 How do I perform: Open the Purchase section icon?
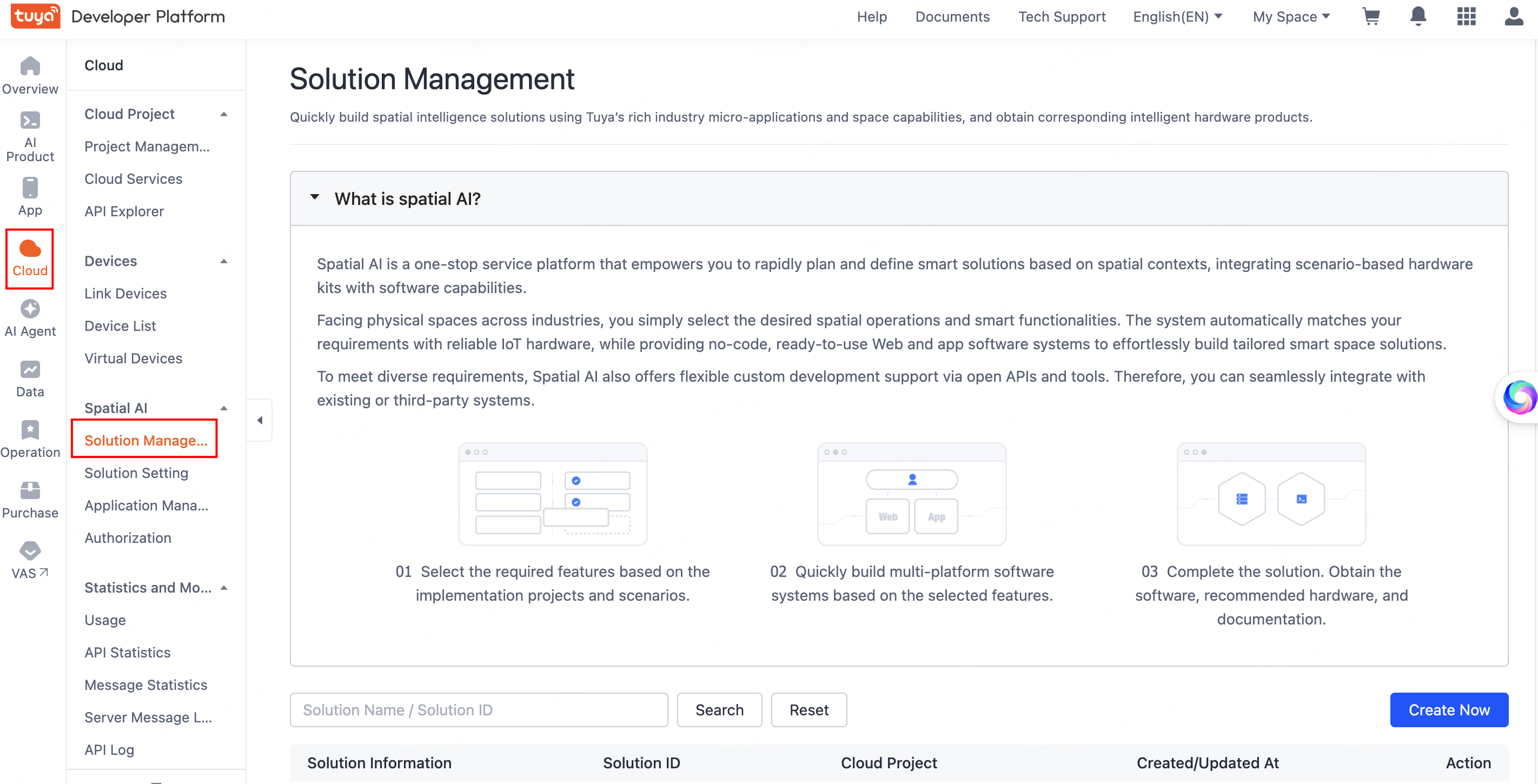pos(30,500)
